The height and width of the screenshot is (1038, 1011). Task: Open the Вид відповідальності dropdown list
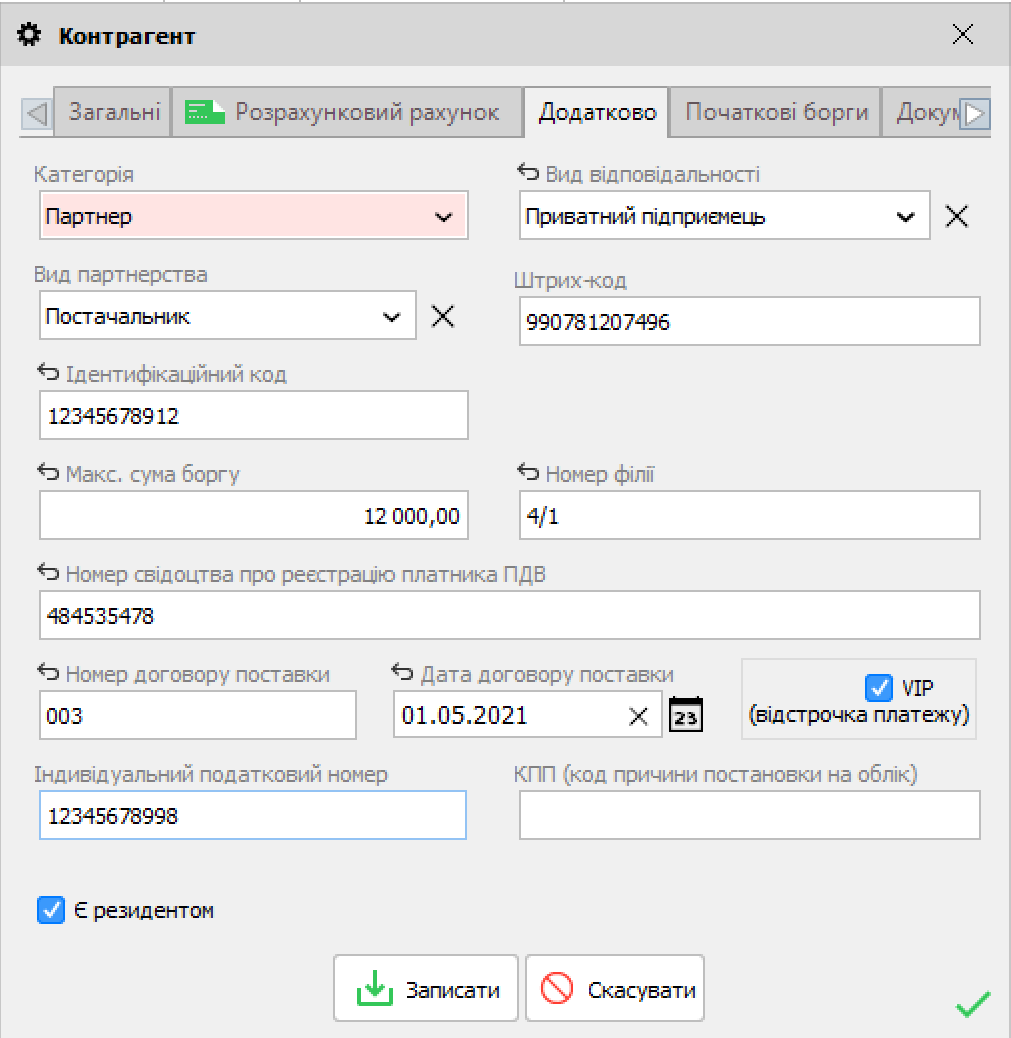(905, 217)
